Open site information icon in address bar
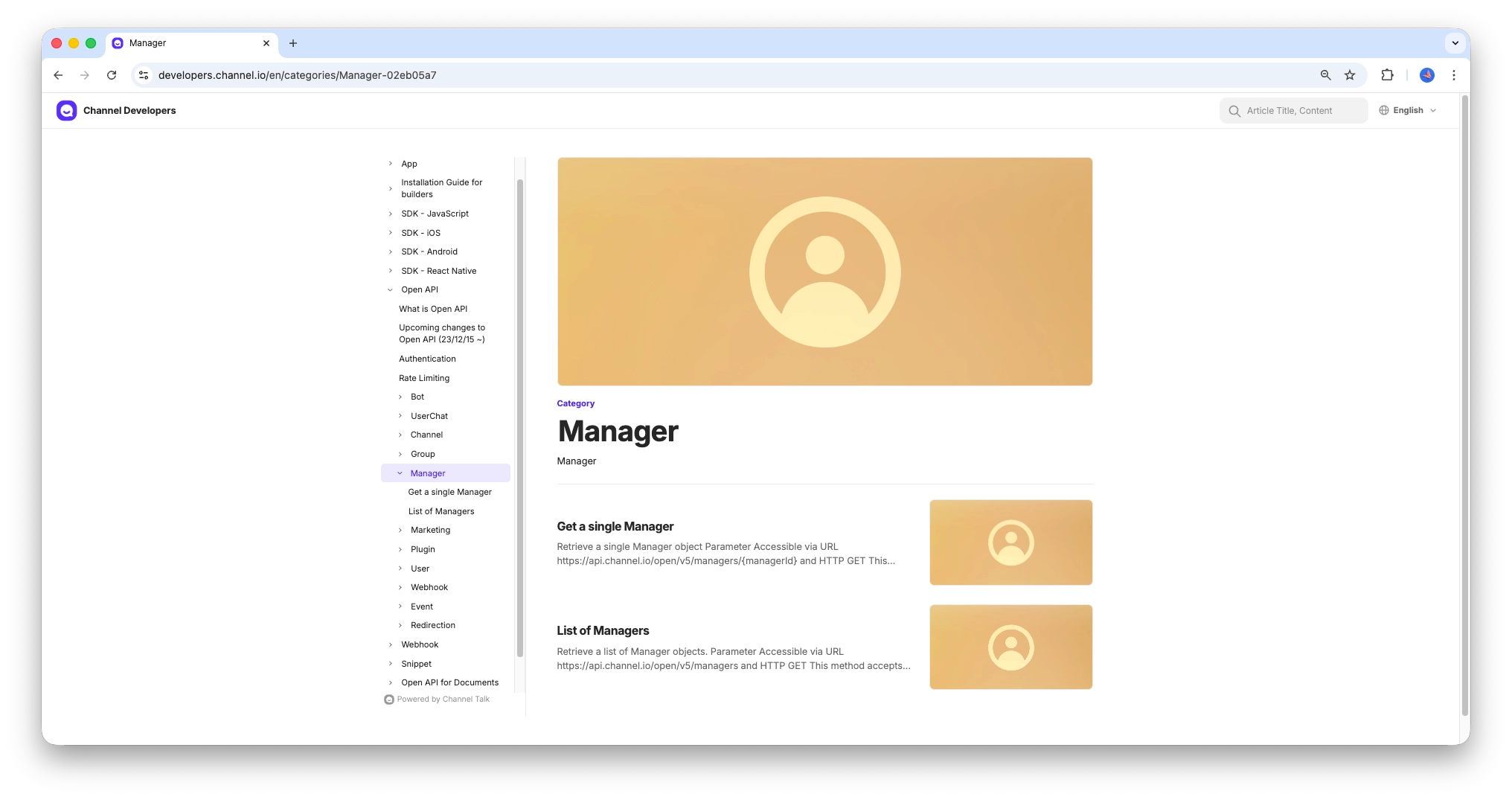1512x800 pixels. [x=144, y=75]
